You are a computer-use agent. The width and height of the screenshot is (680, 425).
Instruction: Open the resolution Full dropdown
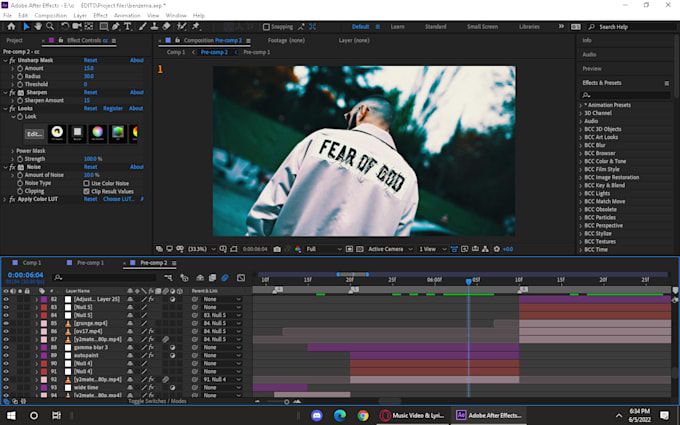(x=324, y=249)
